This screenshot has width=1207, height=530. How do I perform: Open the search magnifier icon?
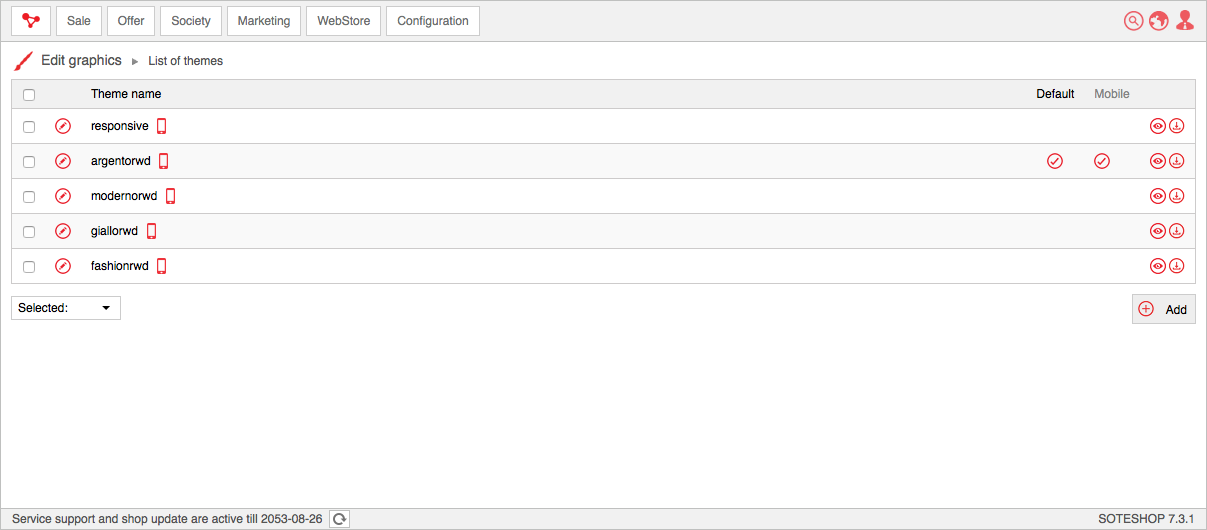click(1133, 21)
